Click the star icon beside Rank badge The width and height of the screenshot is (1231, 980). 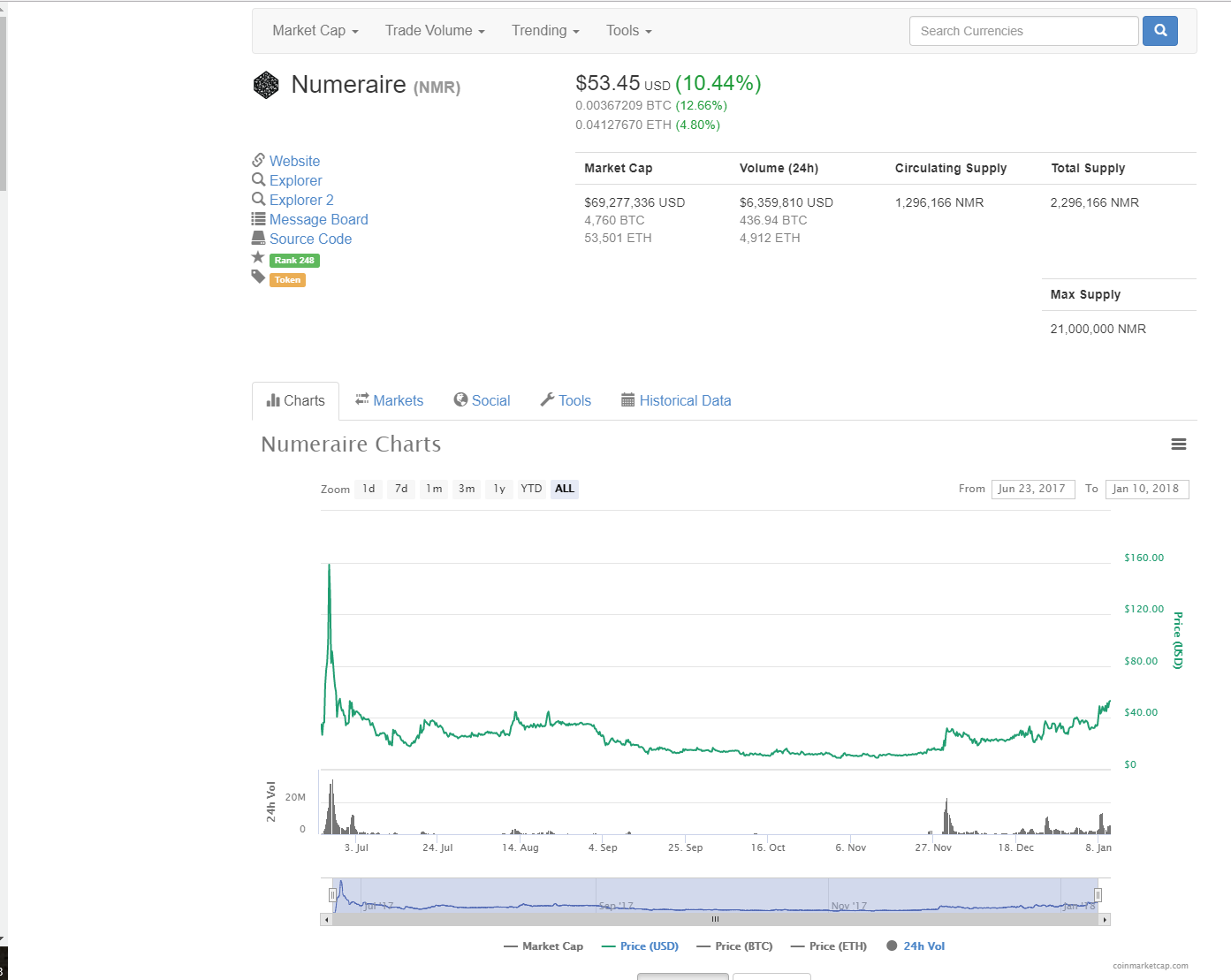click(258, 257)
